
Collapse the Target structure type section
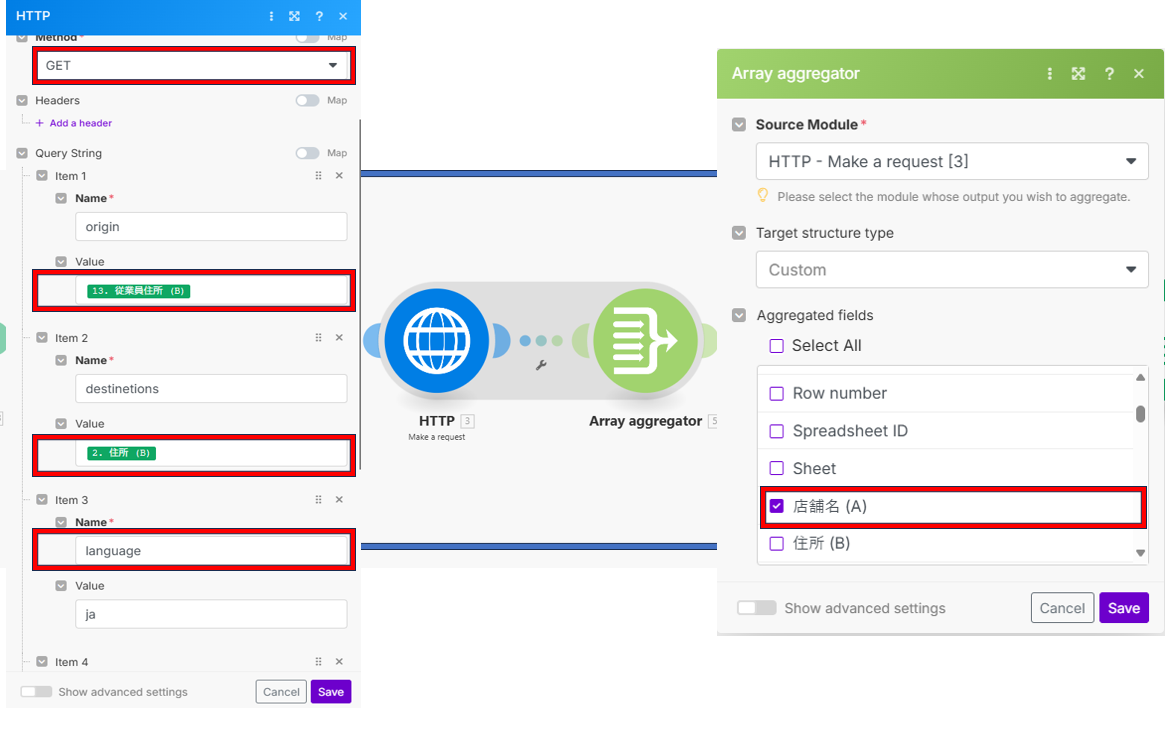tap(739, 233)
